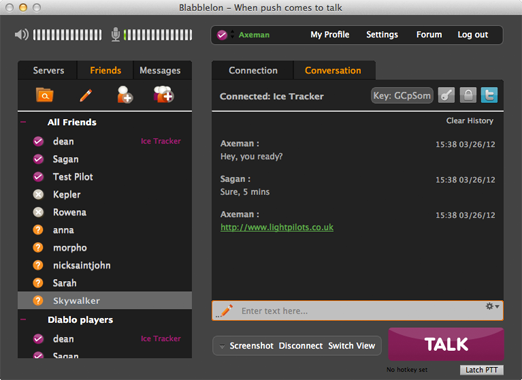Expand the arrow beside Screenshot

coord(222,346)
